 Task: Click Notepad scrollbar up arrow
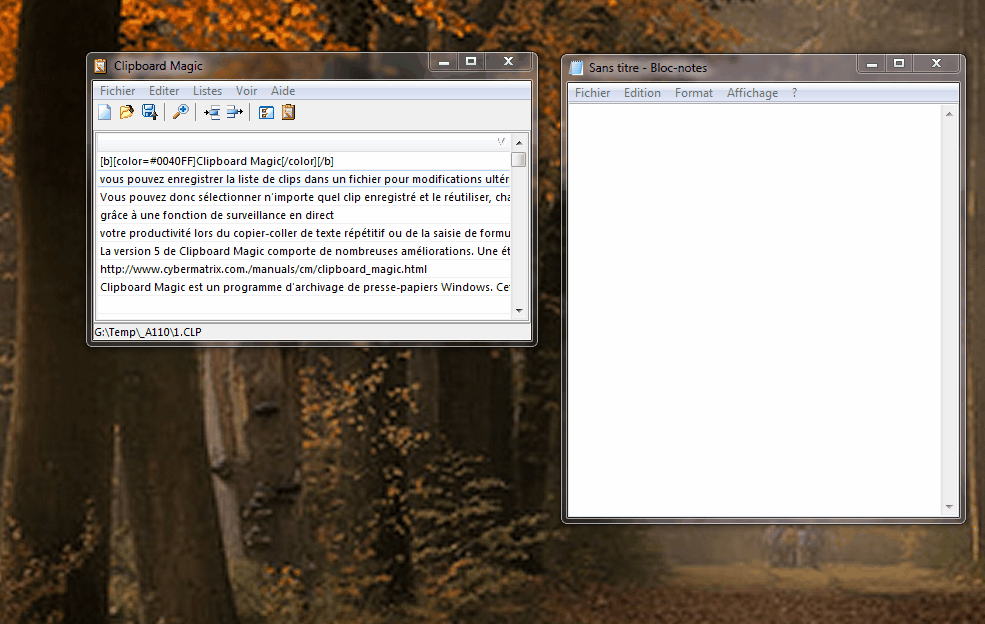[x=949, y=114]
